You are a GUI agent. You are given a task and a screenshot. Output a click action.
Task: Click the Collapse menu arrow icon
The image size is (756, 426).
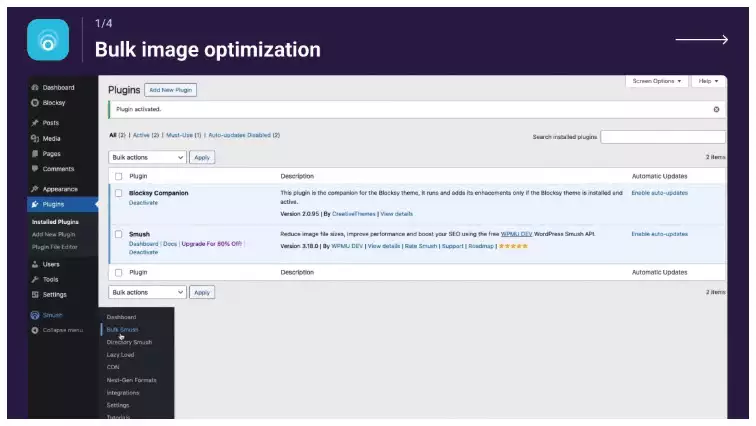click(x=35, y=330)
